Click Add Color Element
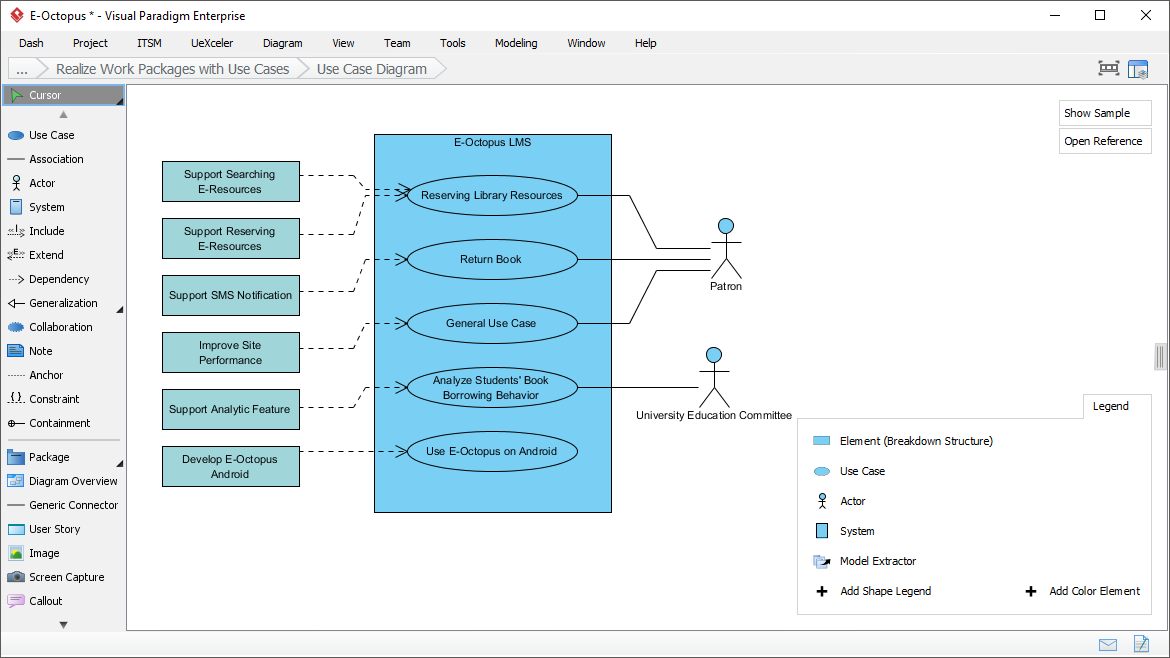The height and width of the screenshot is (658, 1170). (x=1083, y=591)
